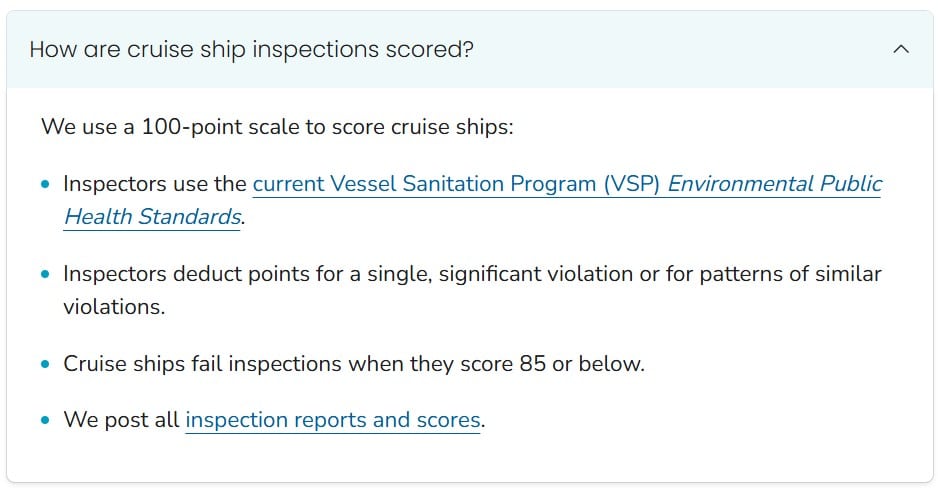Click the 'How are cruise ship inspections scored?' heading
938x488 pixels.
coord(251,49)
